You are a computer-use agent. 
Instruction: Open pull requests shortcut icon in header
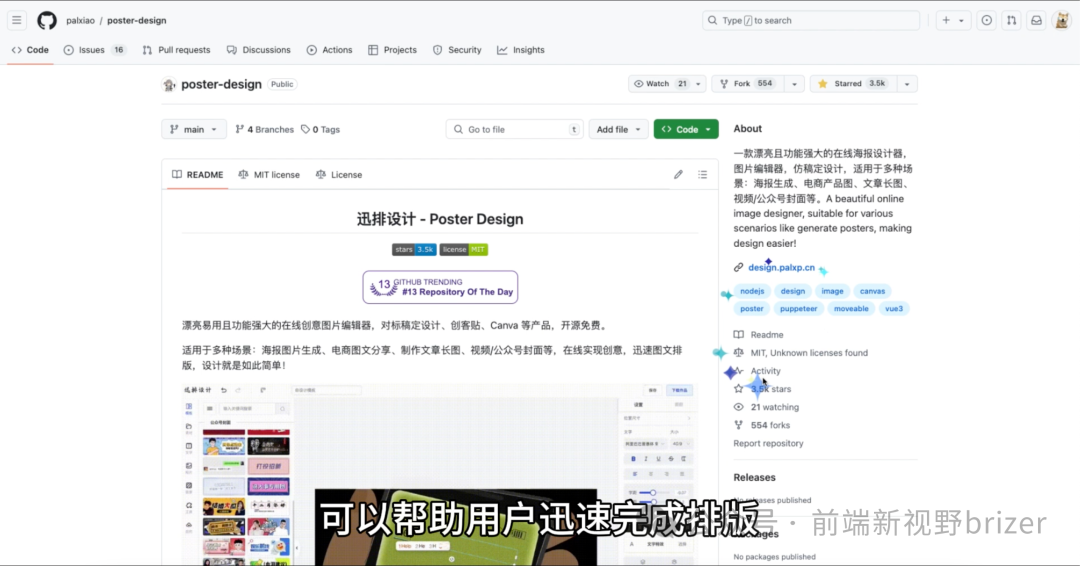(1011, 21)
